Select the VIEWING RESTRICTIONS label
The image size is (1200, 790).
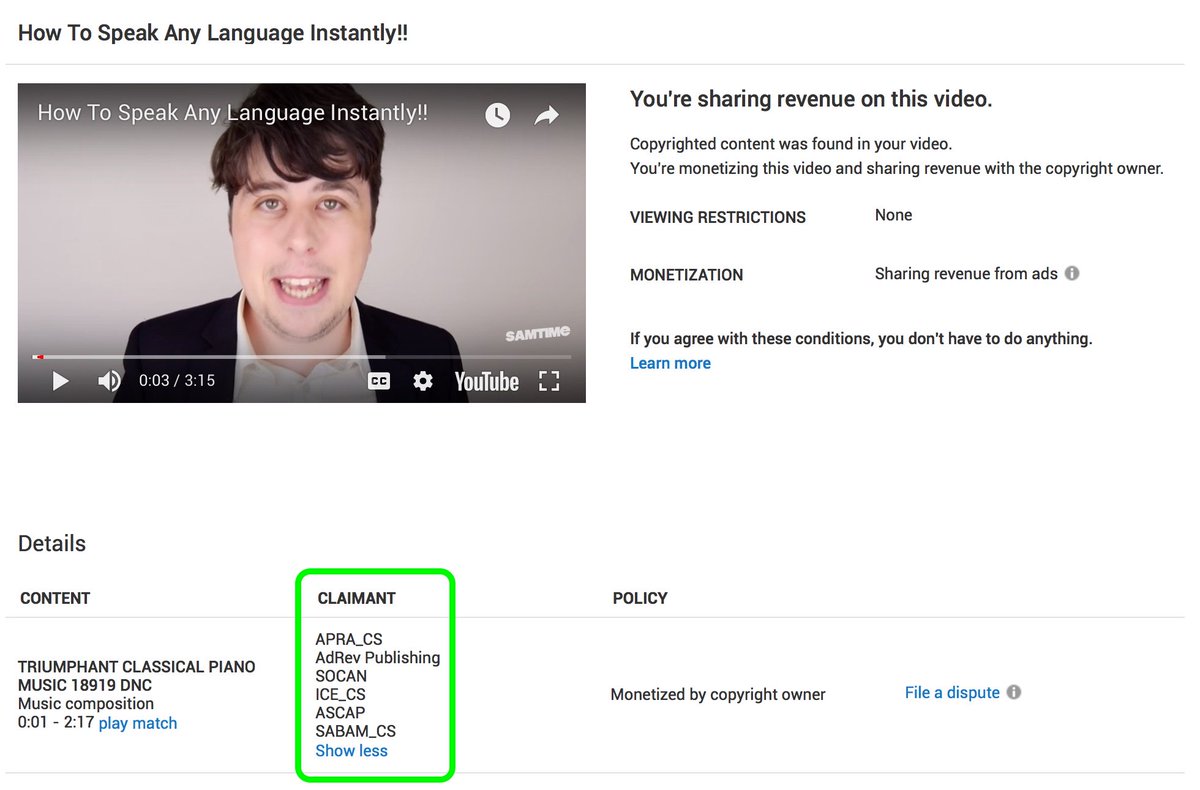(718, 217)
